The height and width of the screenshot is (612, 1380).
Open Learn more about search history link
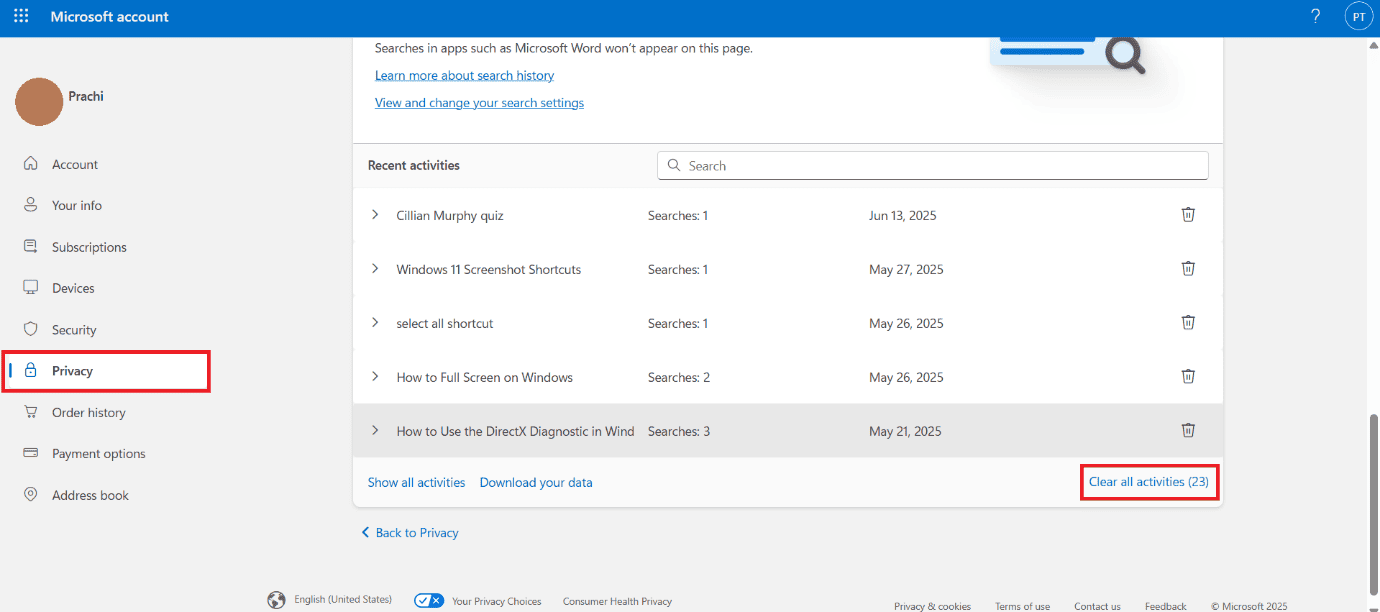pyautogui.click(x=464, y=76)
